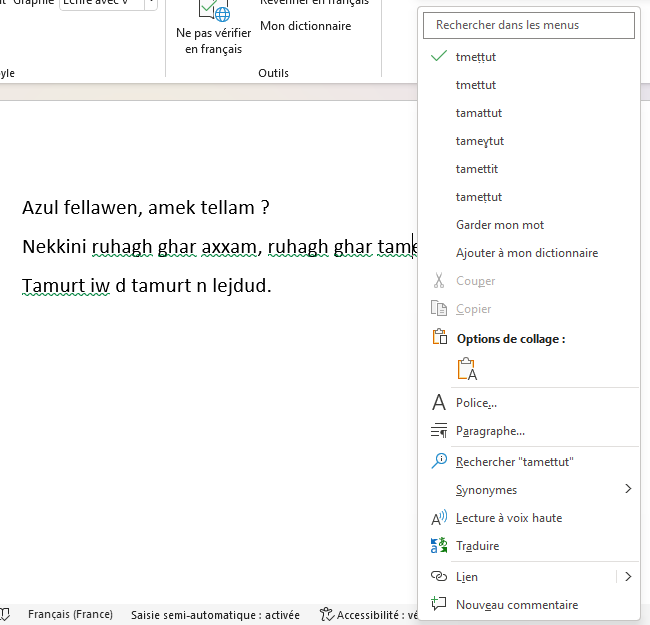Click the word "Azul" in the document

pos(40,208)
